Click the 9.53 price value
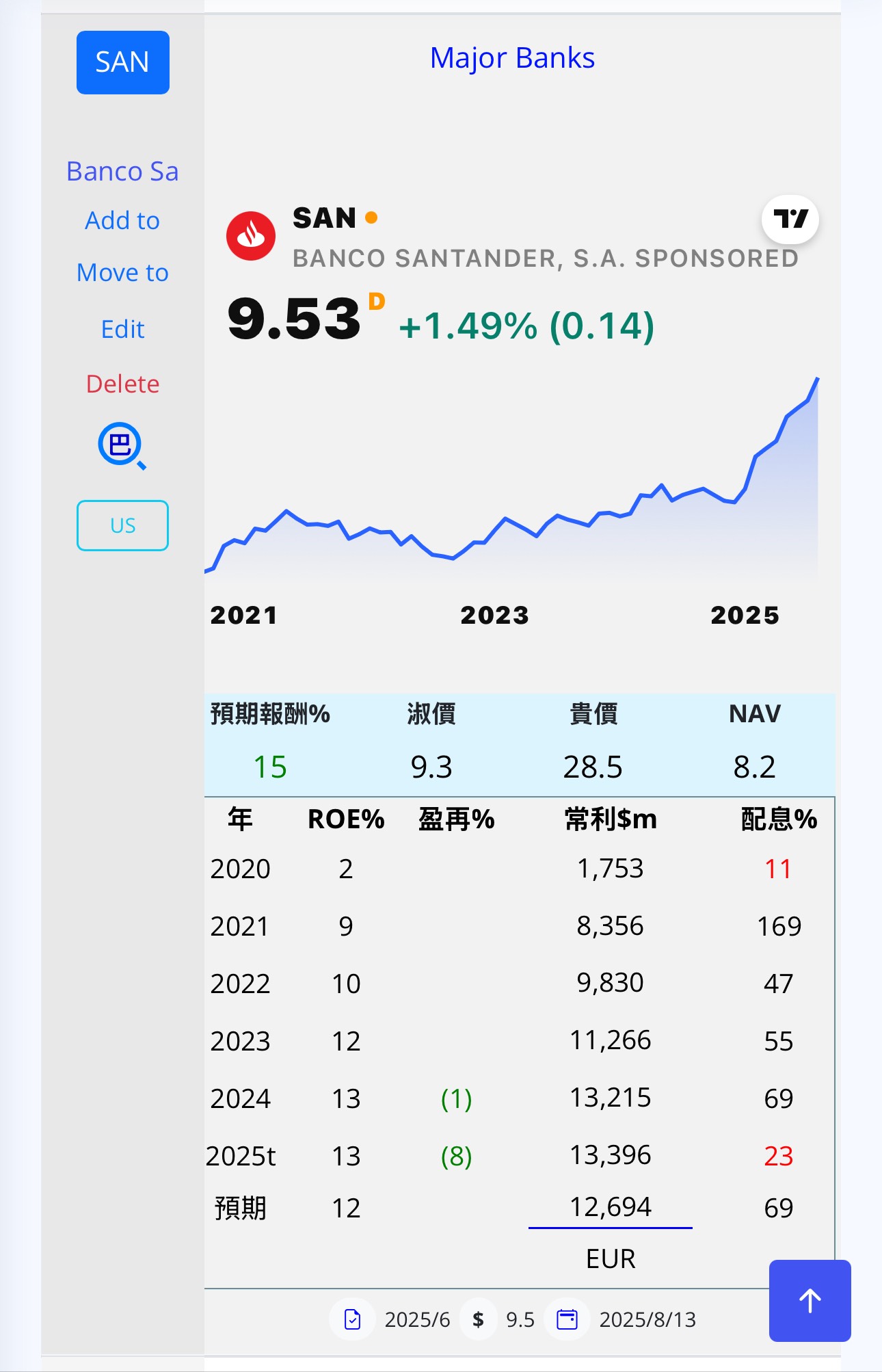Viewport: 882px width, 1372px height. click(x=294, y=319)
